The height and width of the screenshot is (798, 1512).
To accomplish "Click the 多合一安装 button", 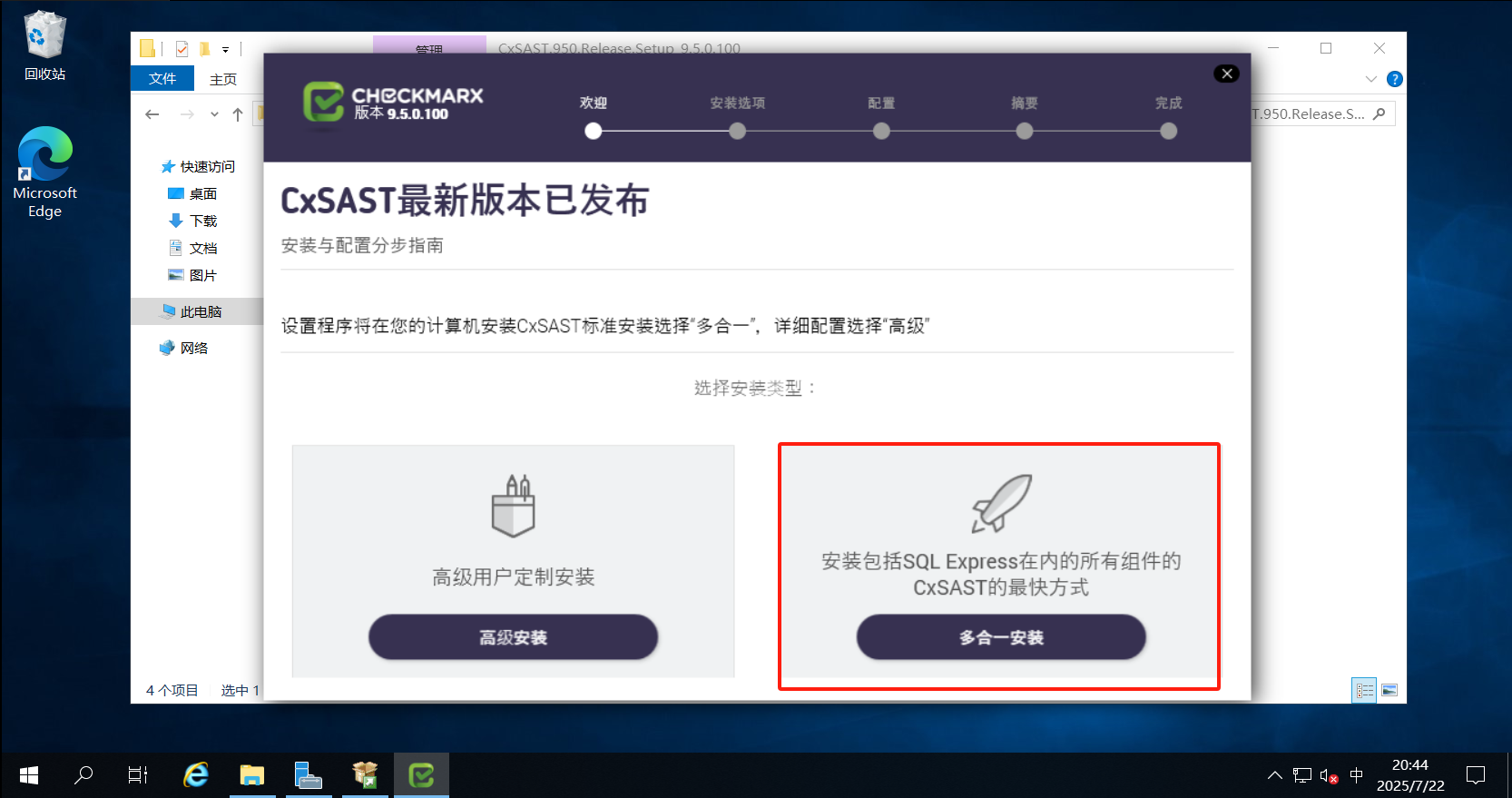I will click(1001, 637).
